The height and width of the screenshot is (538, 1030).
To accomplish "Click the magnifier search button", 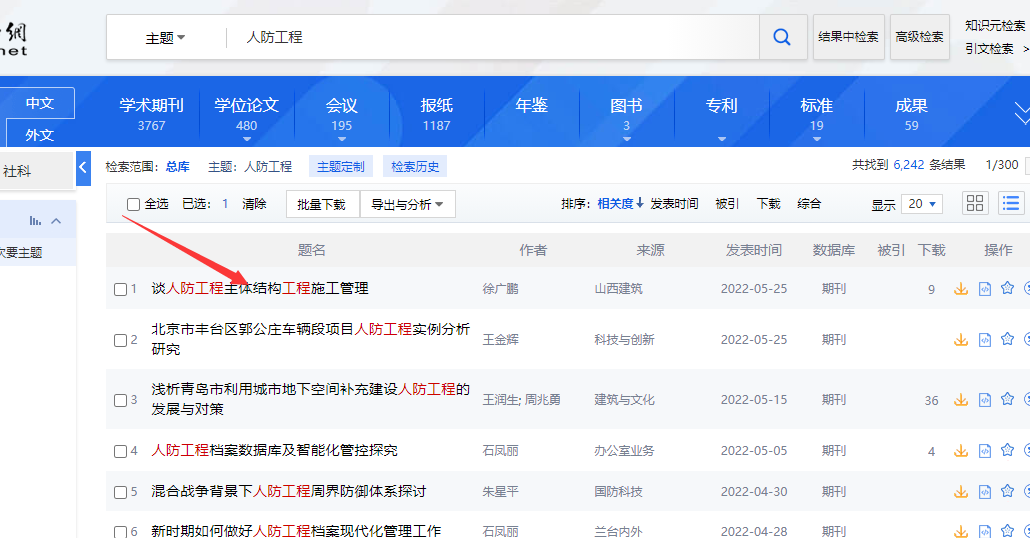I will point(782,37).
